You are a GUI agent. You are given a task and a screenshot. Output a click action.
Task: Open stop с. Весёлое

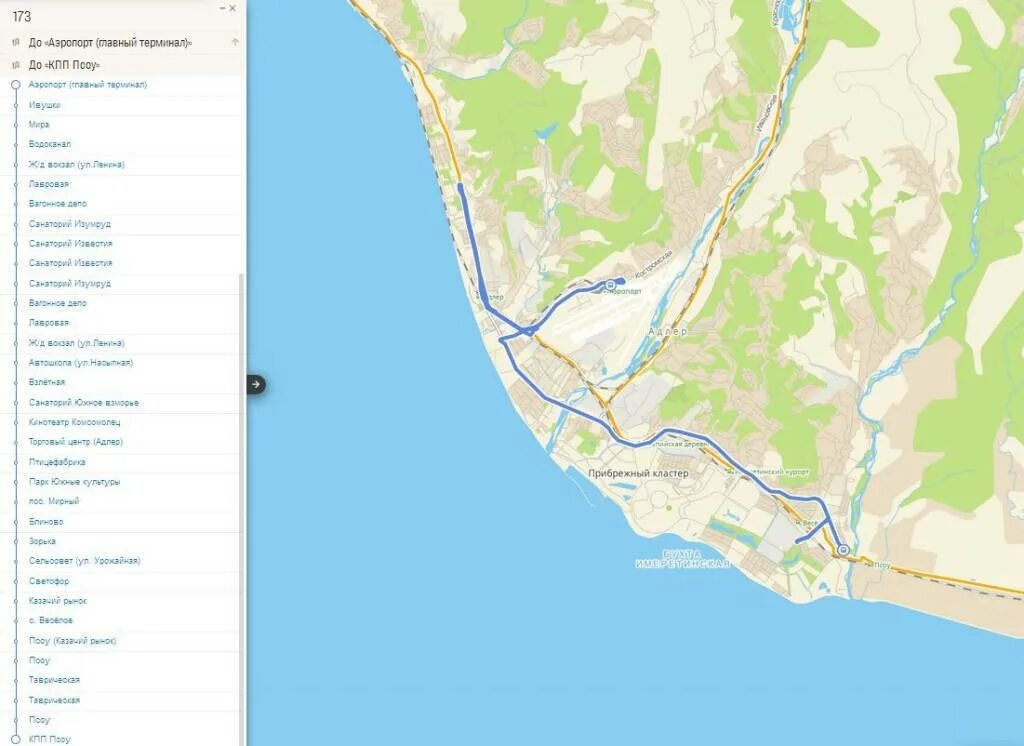click(50, 621)
